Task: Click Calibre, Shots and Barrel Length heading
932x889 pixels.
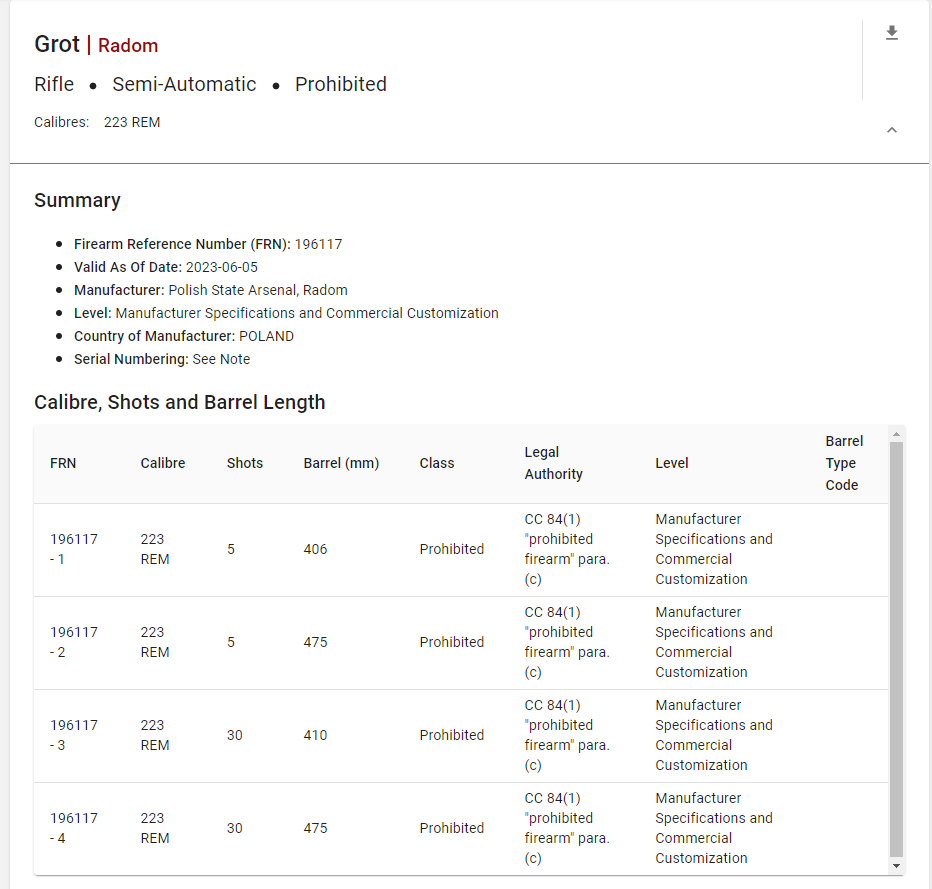Action: (180, 402)
